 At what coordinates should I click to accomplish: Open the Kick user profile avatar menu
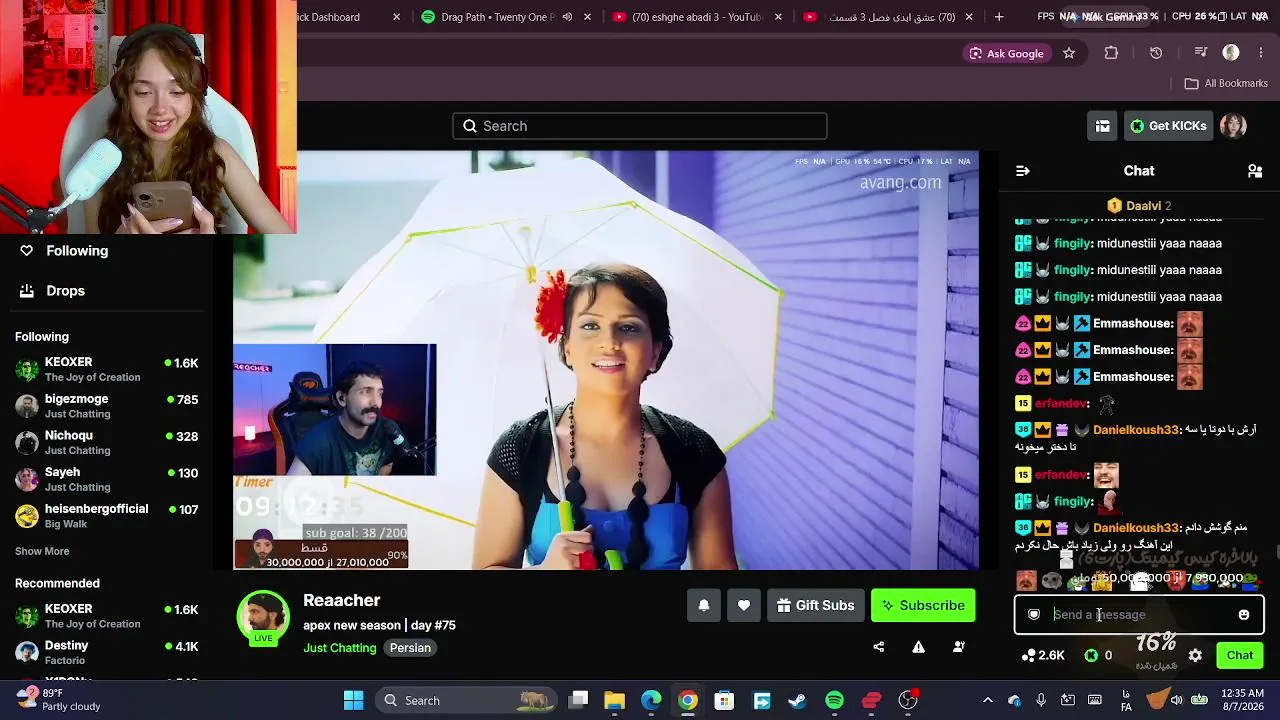tap(1233, 126)
